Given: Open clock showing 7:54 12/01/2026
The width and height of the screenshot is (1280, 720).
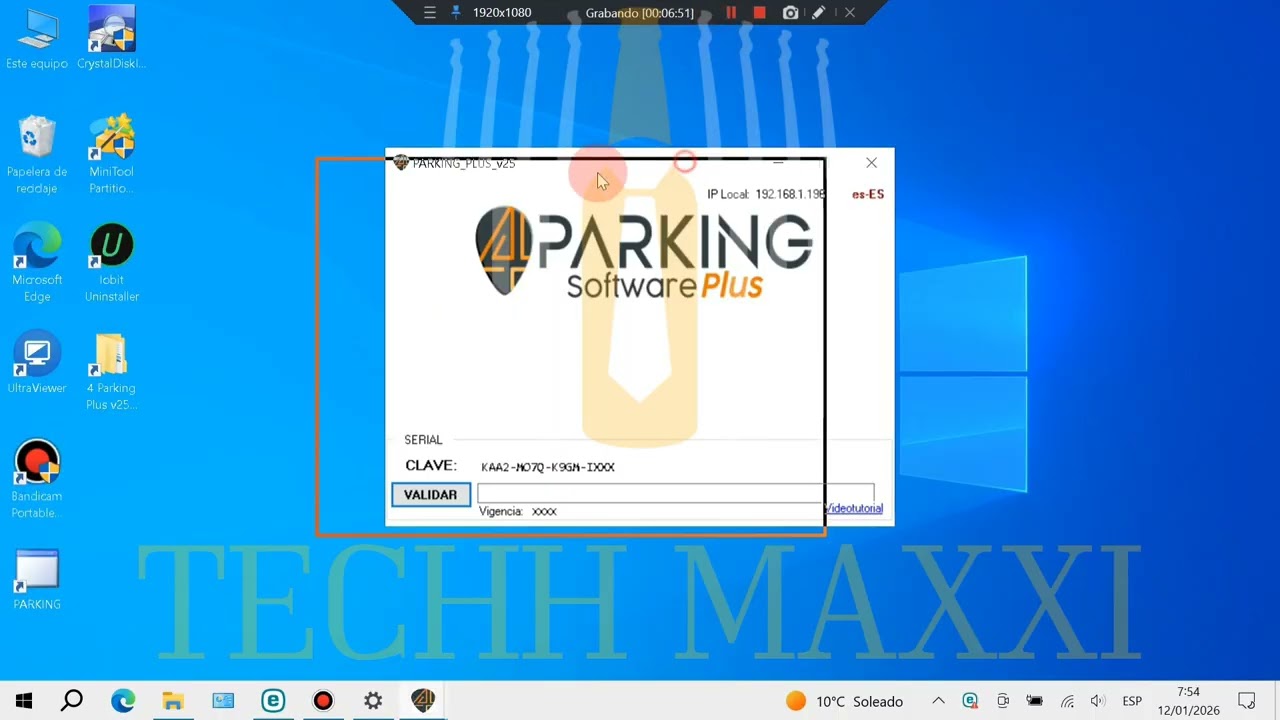Looking at the screenshot, I should [x=1189, y=701].
